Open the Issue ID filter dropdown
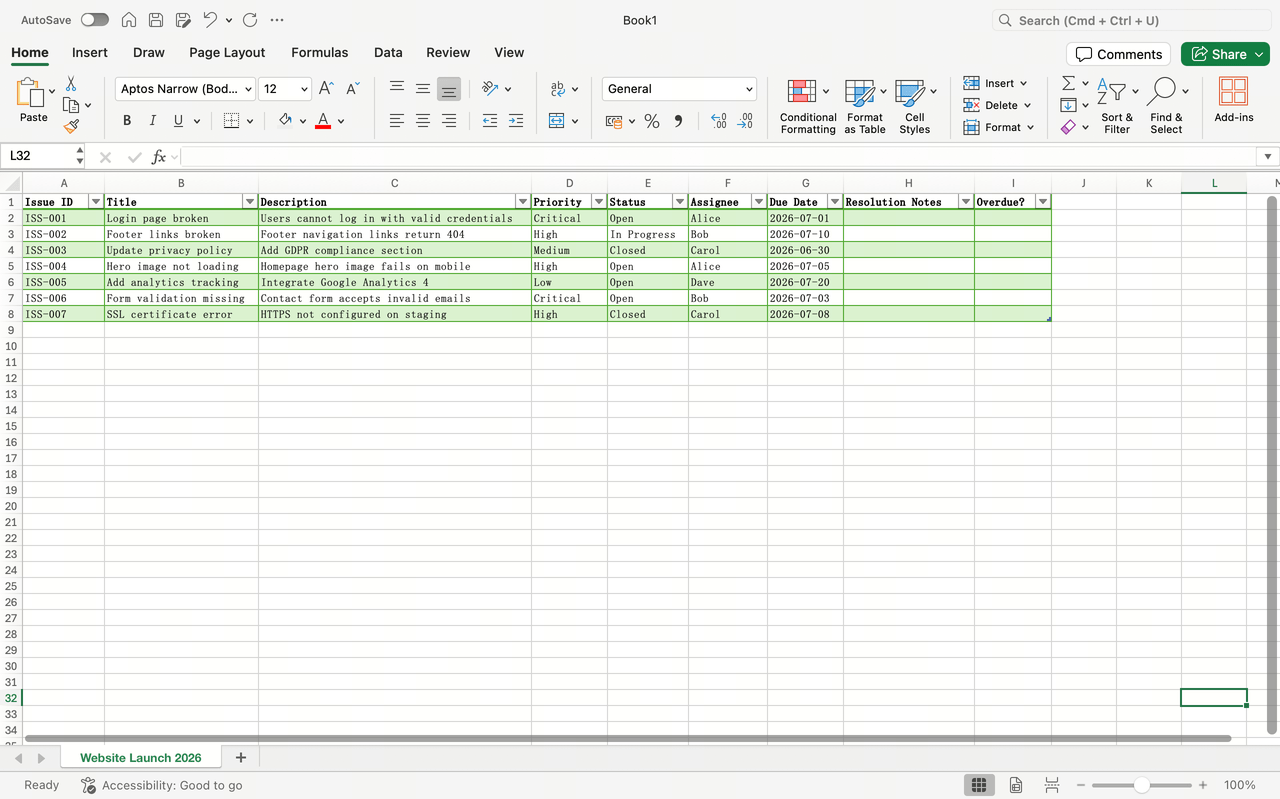1280x799 pixels. 95,202
